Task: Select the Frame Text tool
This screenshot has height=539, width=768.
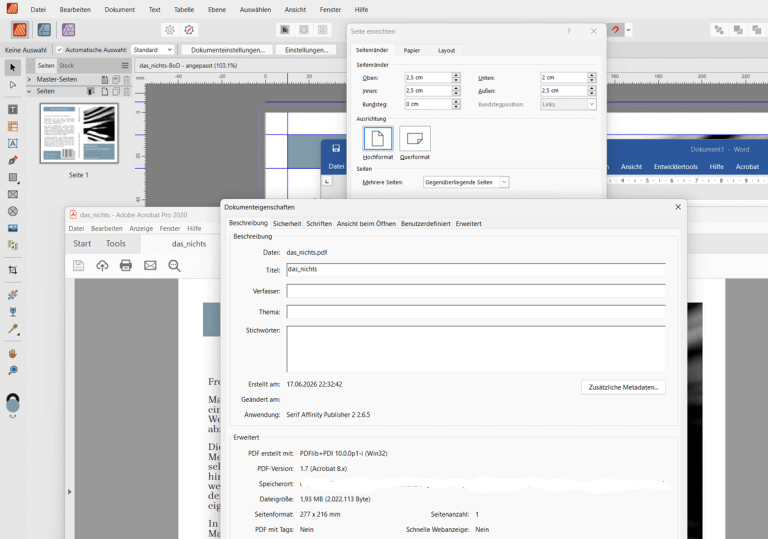Action: tap(13, 110)
